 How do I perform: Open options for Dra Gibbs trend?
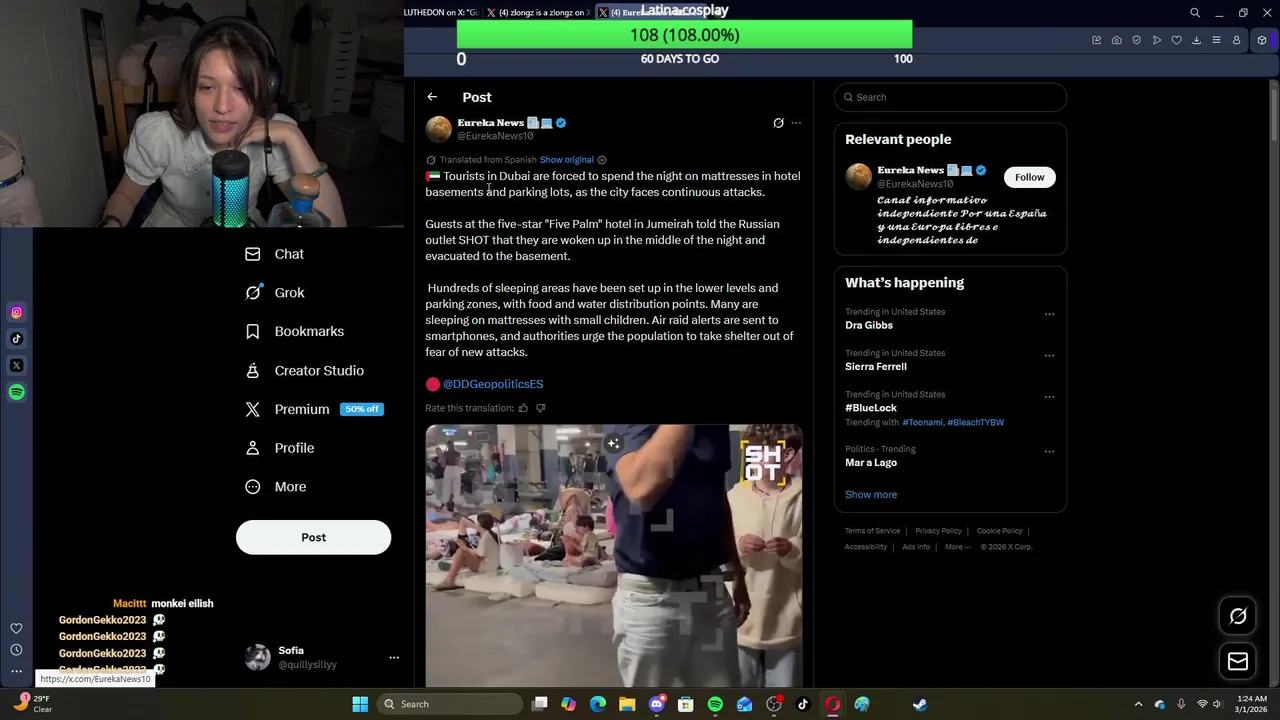coord(1049,314)
